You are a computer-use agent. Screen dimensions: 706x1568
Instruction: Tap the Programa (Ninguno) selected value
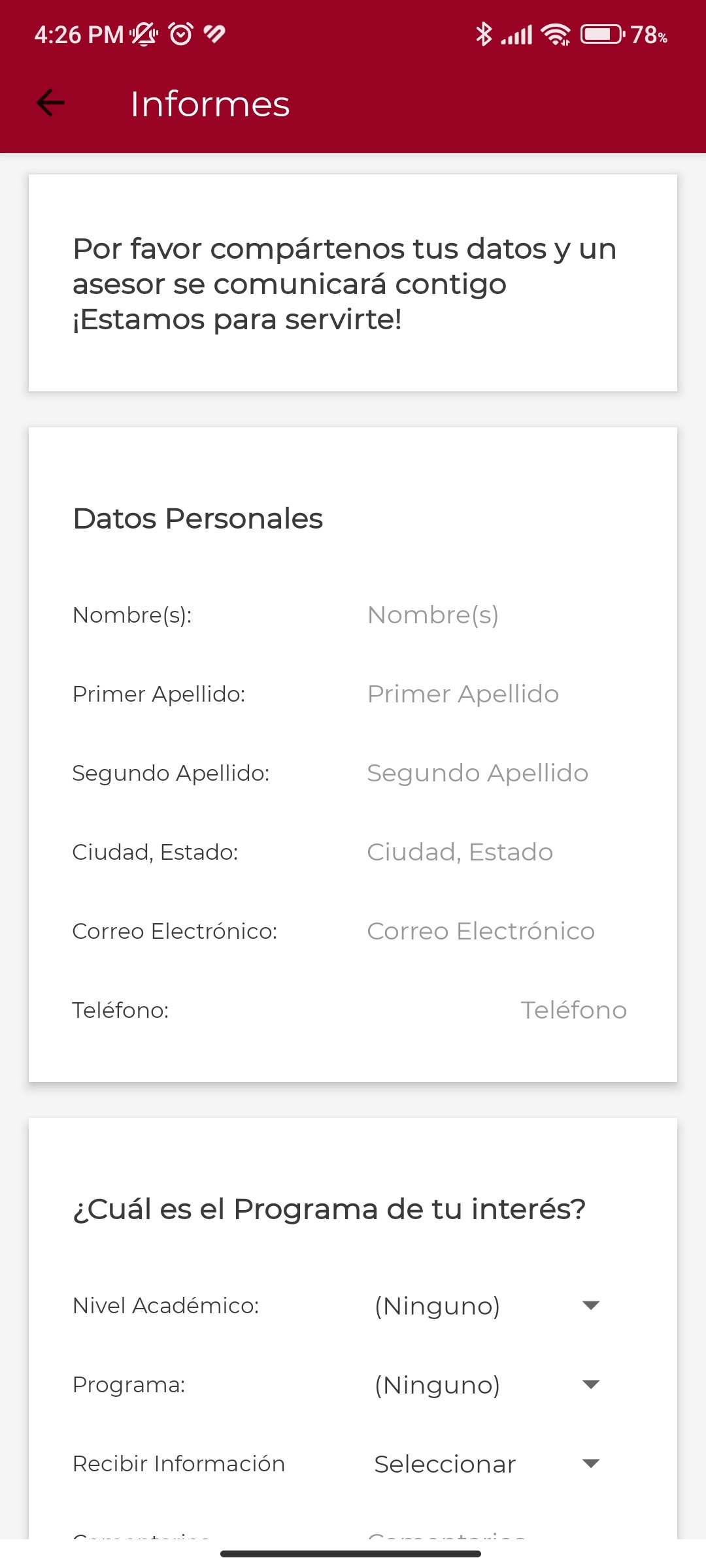click(437, 1385)
